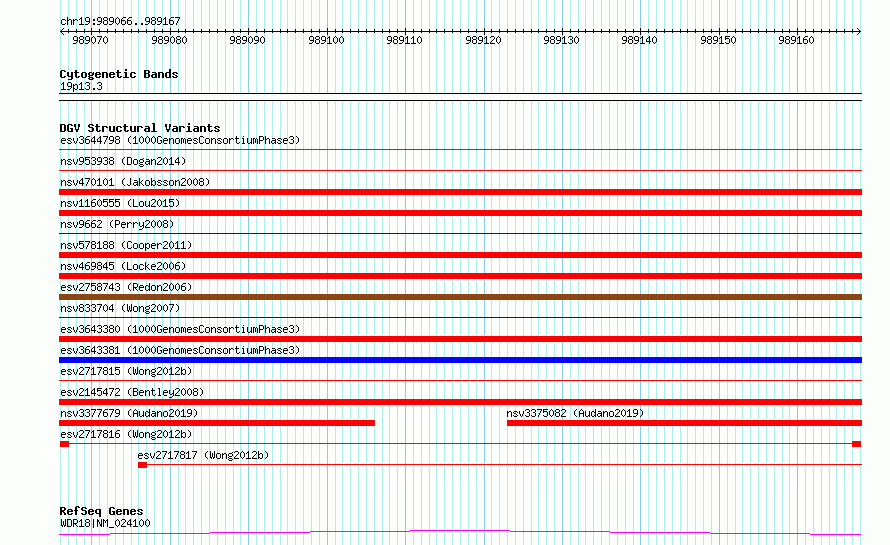
Task: Click the thick blue bar under esv3643381
Action: [460, 360]
